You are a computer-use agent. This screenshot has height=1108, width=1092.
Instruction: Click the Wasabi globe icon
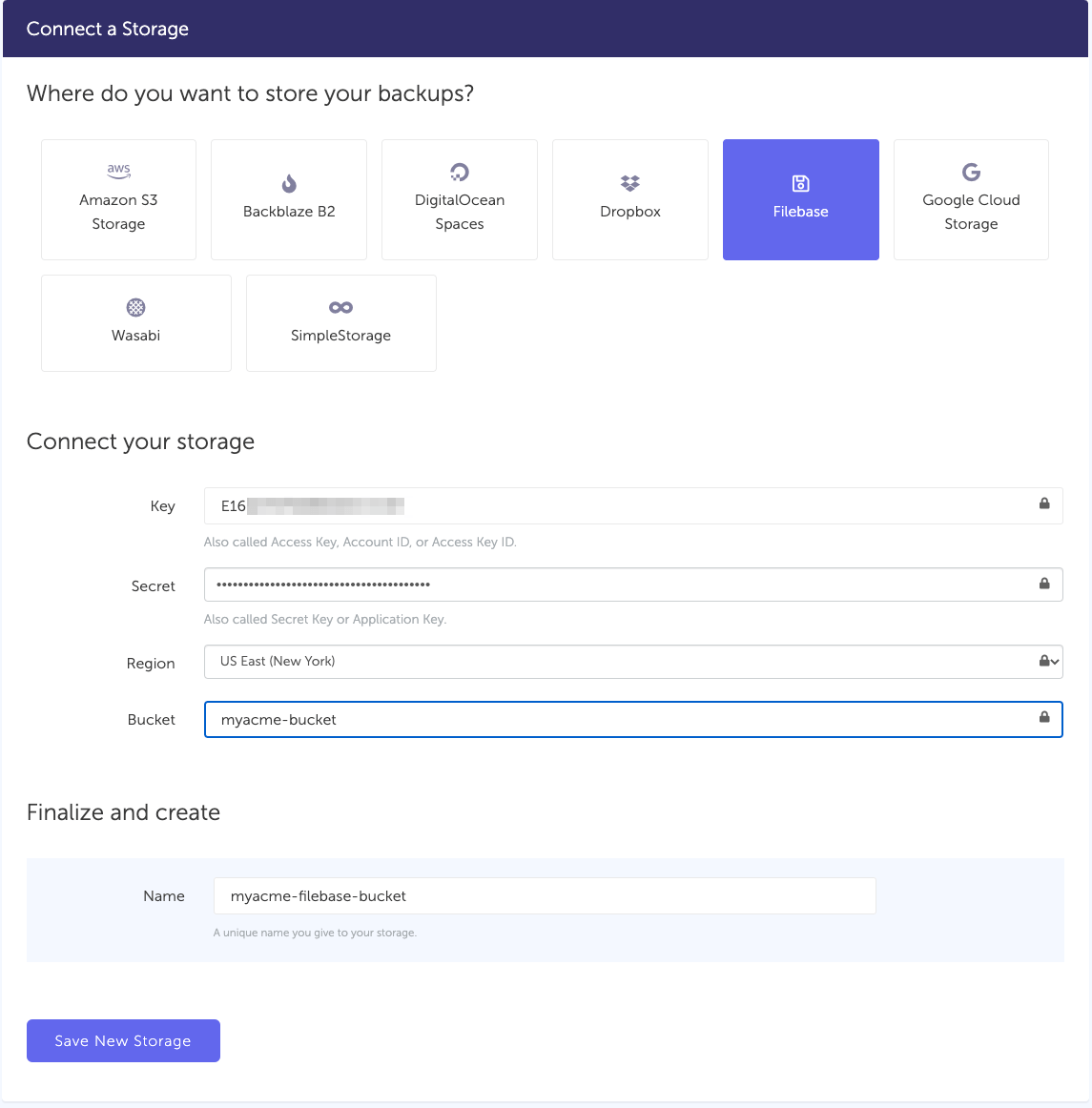[x=135, y=307]
